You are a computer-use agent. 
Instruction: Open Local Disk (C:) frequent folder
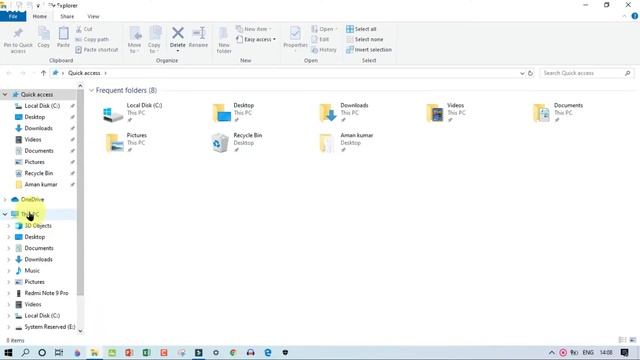[x=133, y=113]
